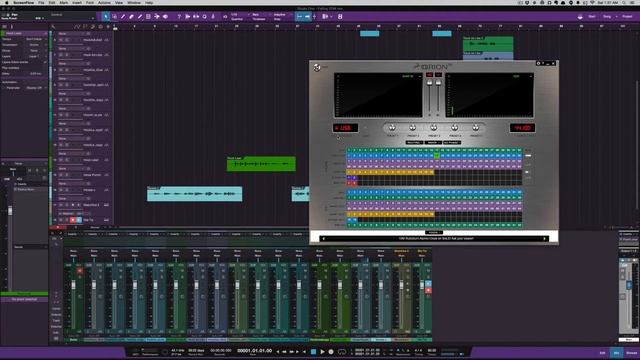Click the Preset 5 knob in Orion

pos(476,128)
